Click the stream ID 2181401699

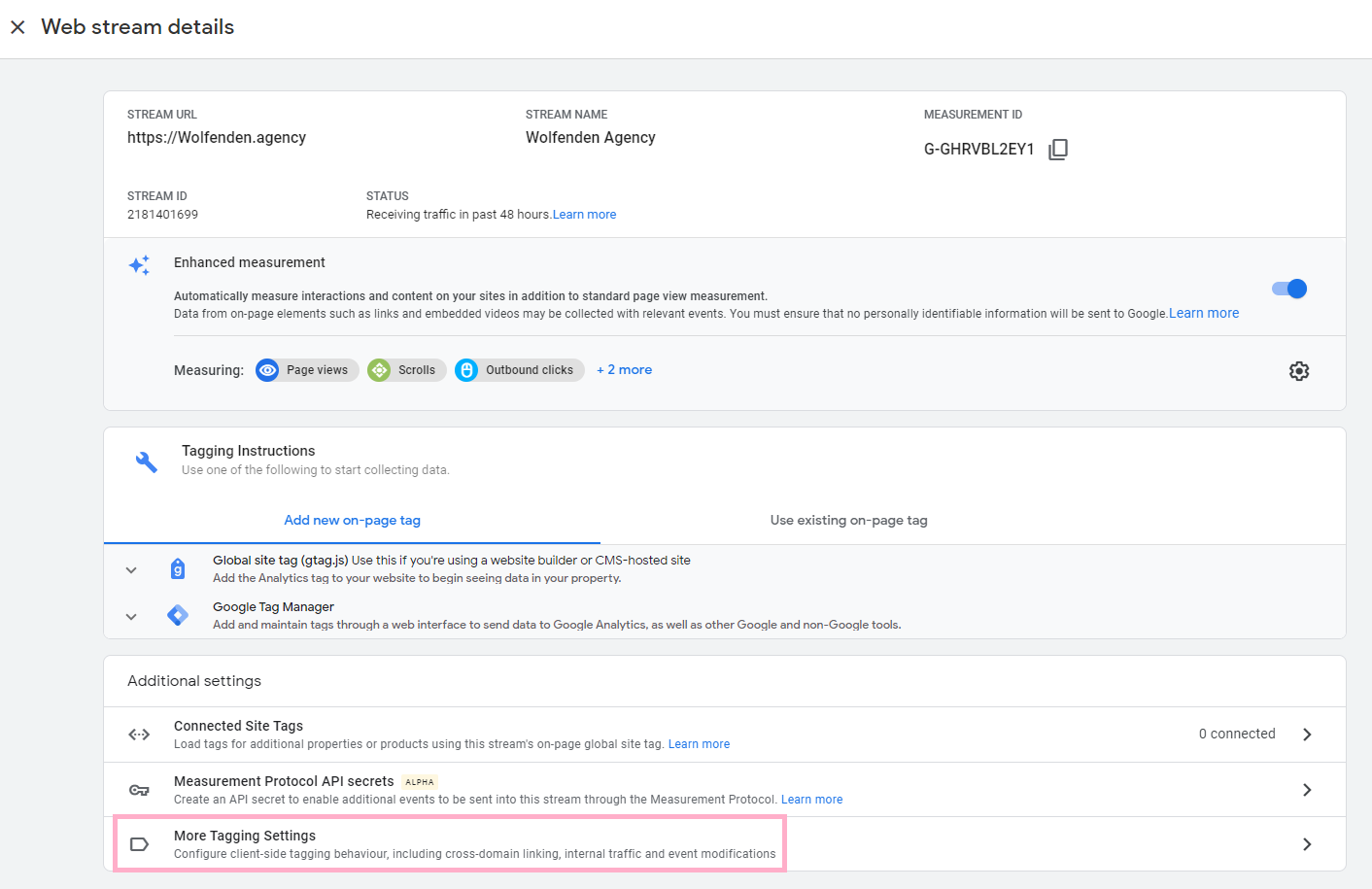pyautogui.click(x=162, y=215)
